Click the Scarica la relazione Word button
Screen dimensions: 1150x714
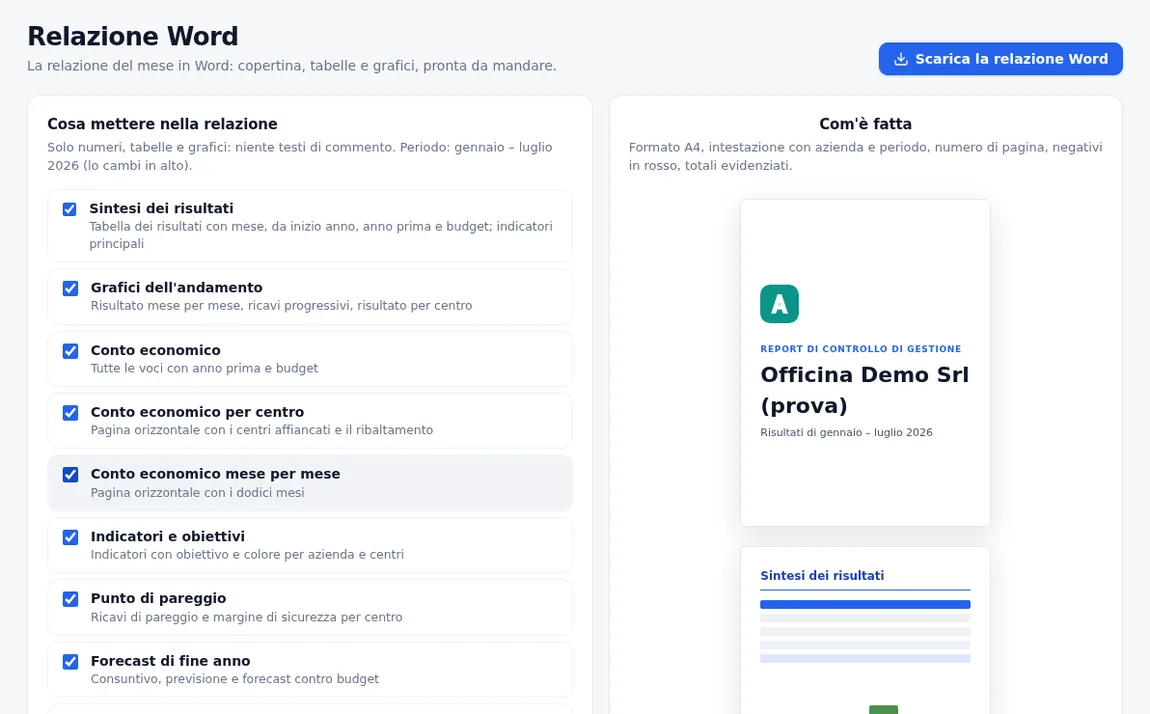(x=1000, y=59)
